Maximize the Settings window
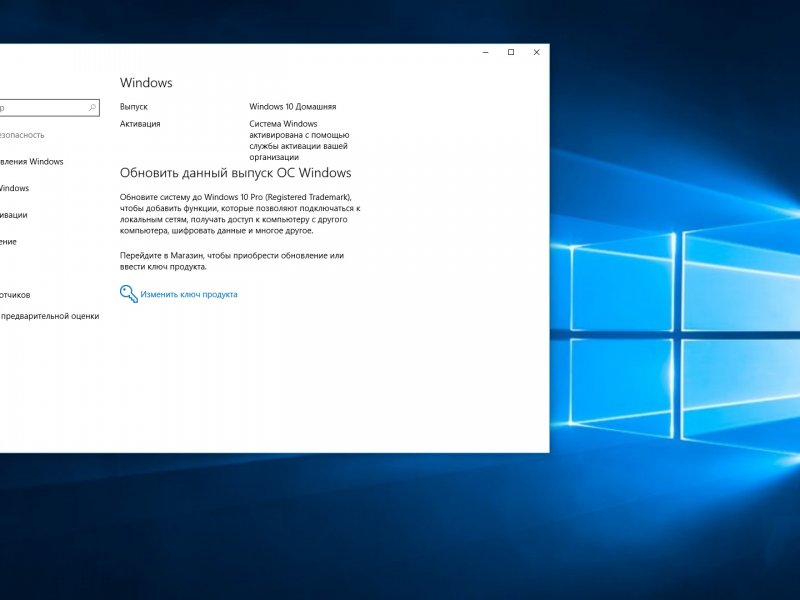The width and height of the screenshot is (800, 600). tap(511, 52)
